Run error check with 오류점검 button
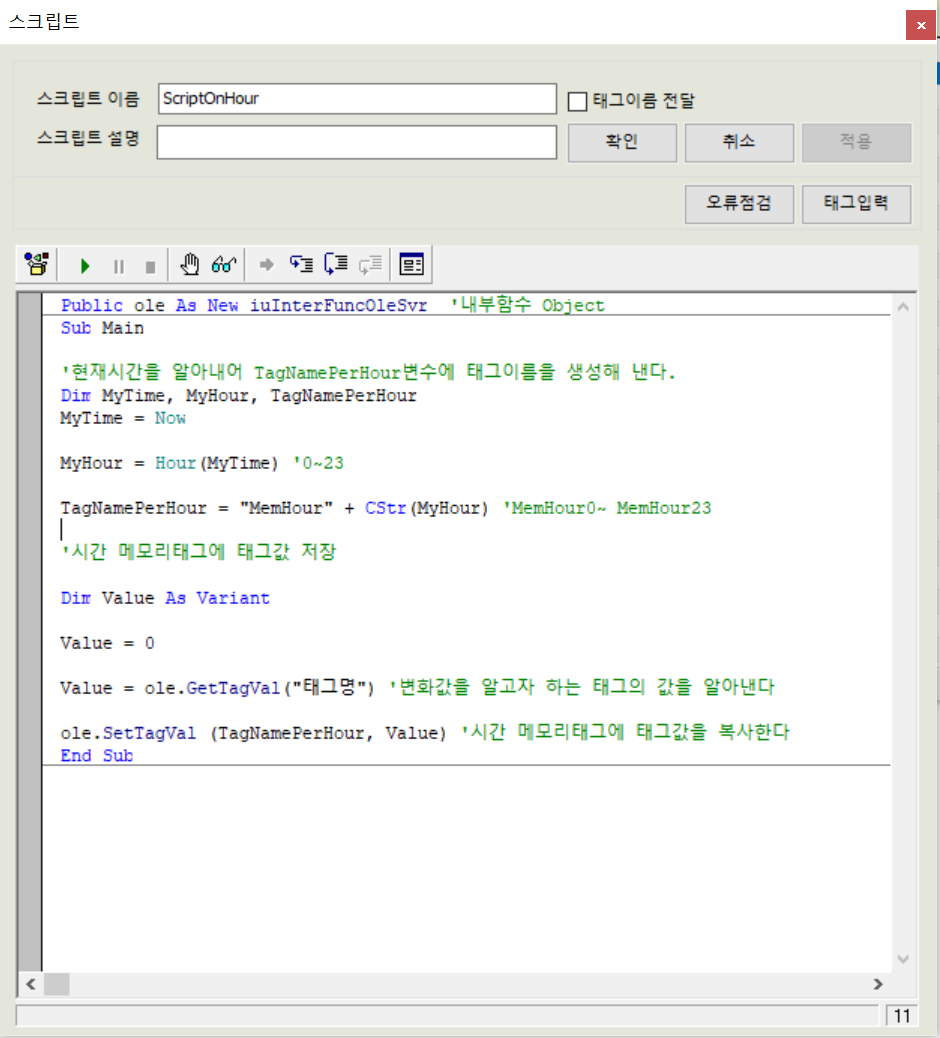940x1038 pixels. (x=739, y=204)
